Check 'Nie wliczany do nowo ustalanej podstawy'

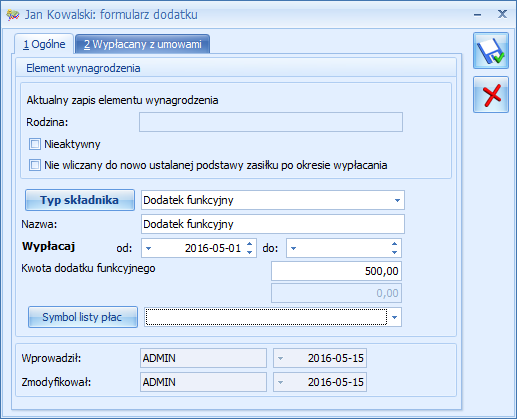click(x=35, y=165)
